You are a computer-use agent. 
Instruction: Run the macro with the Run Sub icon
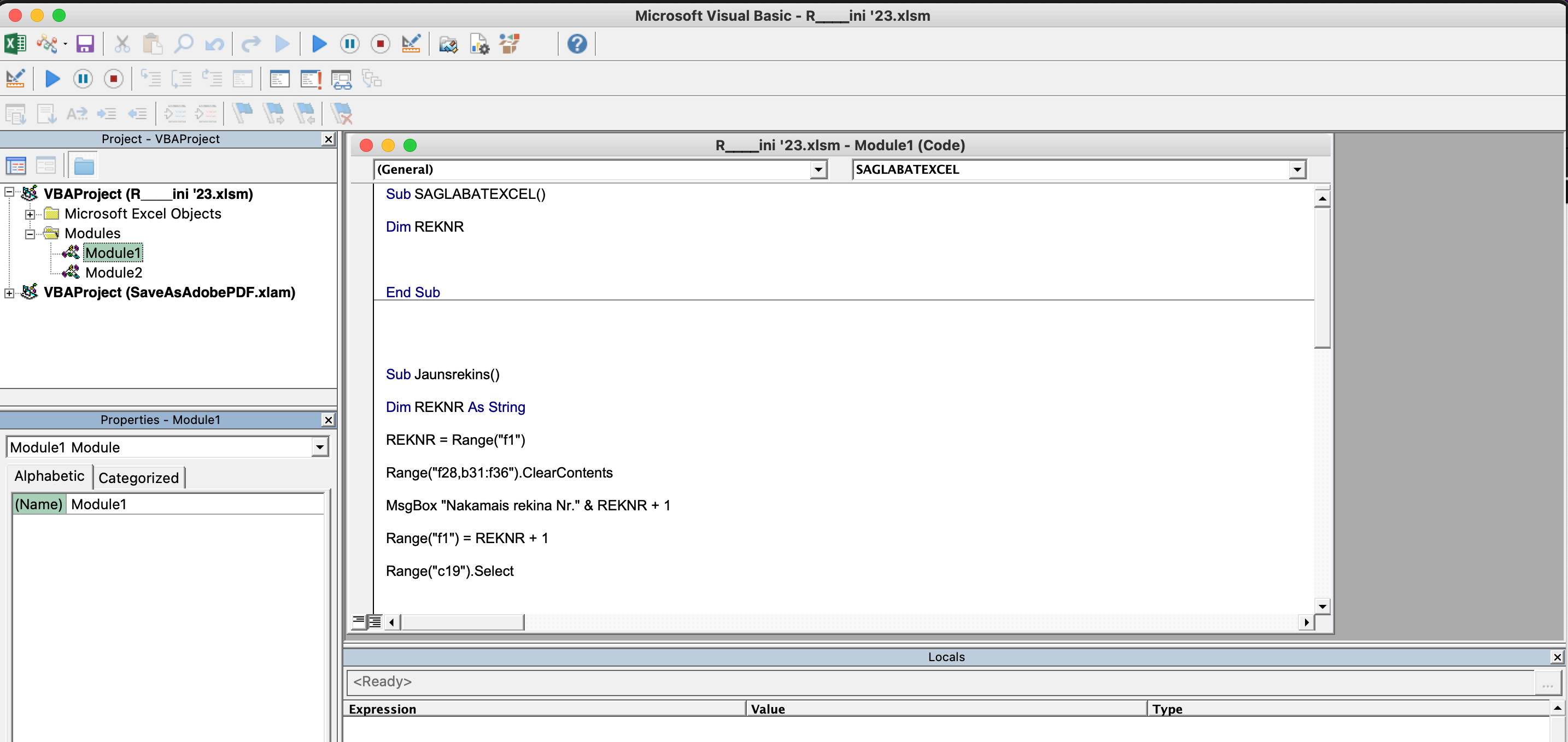(318, 43)
